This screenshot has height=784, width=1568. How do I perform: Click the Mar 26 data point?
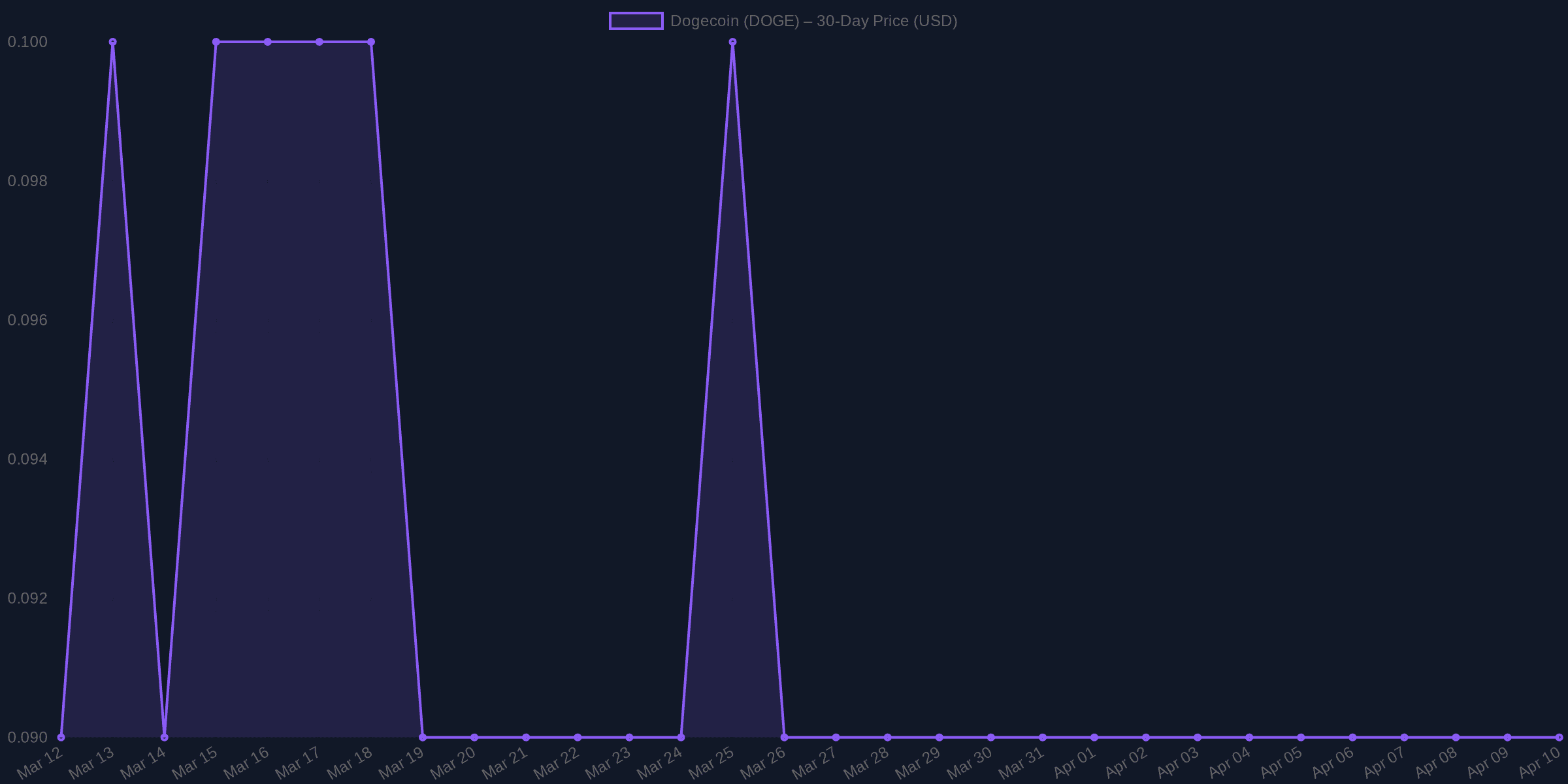pos(784,737)
